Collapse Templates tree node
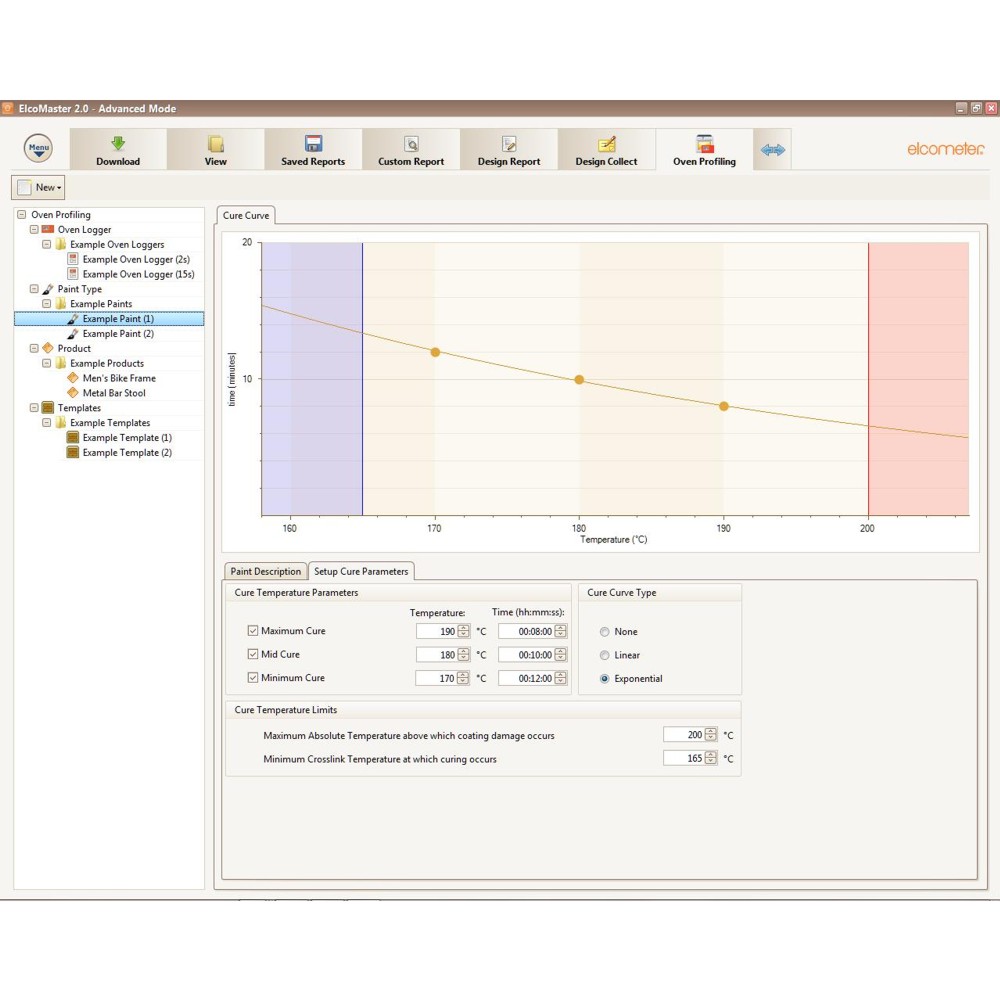 coord(34,408)
